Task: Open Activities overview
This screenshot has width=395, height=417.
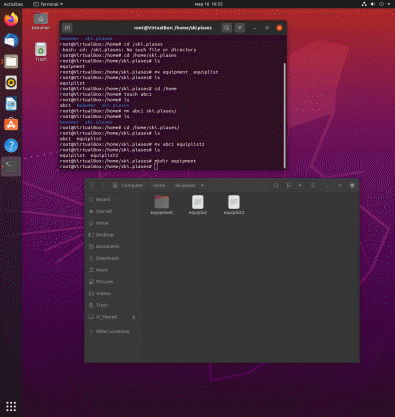Action: [x=13, y=4]
